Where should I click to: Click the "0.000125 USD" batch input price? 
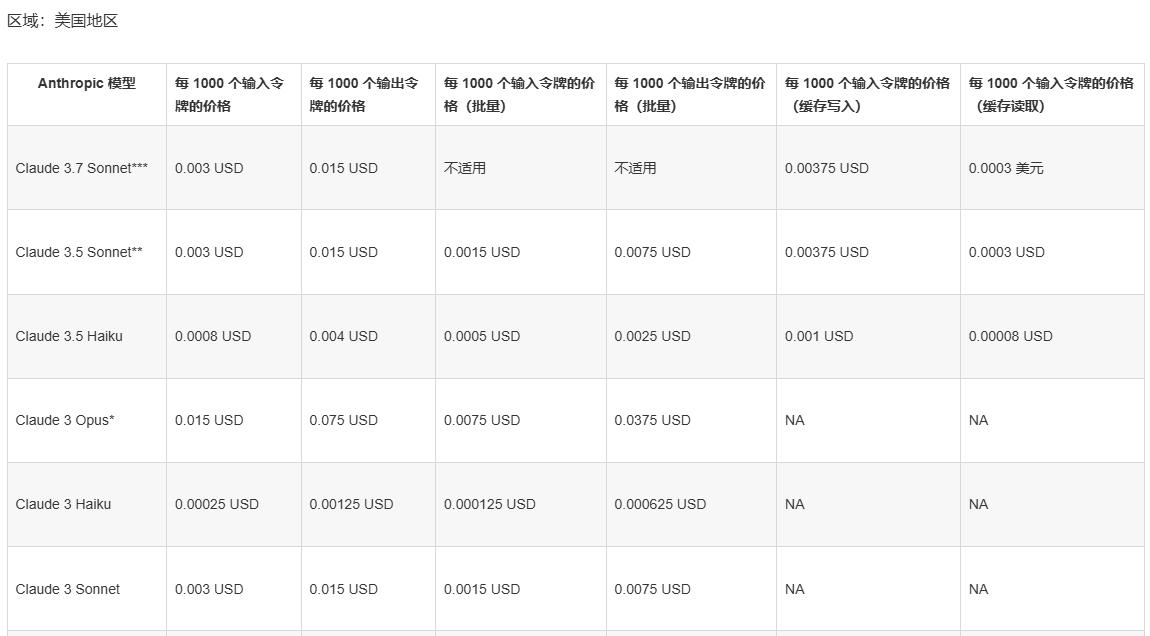tap(490, 504)
